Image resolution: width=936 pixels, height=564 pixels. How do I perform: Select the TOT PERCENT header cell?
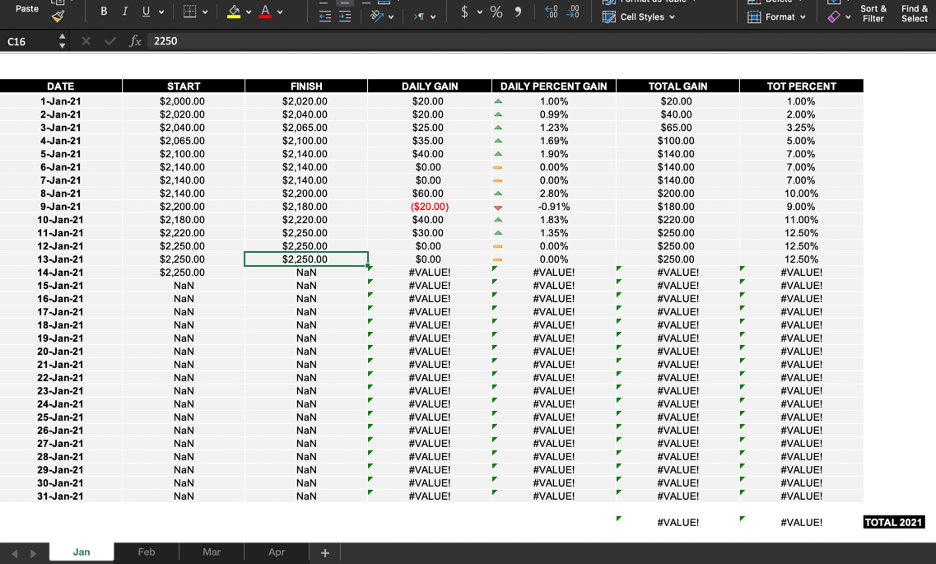coord(801,86)
